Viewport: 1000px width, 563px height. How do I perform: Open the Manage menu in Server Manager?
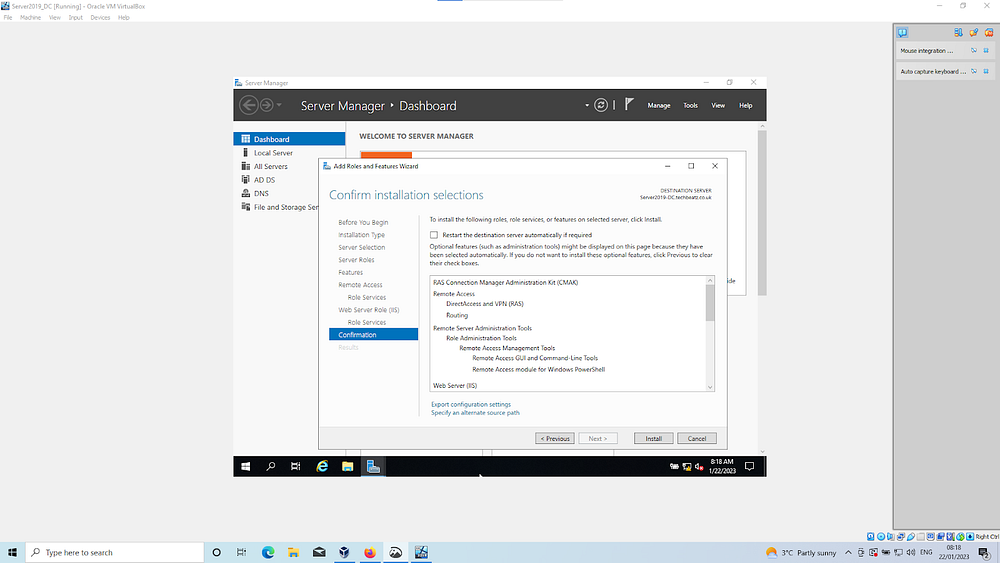tap(659, 105)
